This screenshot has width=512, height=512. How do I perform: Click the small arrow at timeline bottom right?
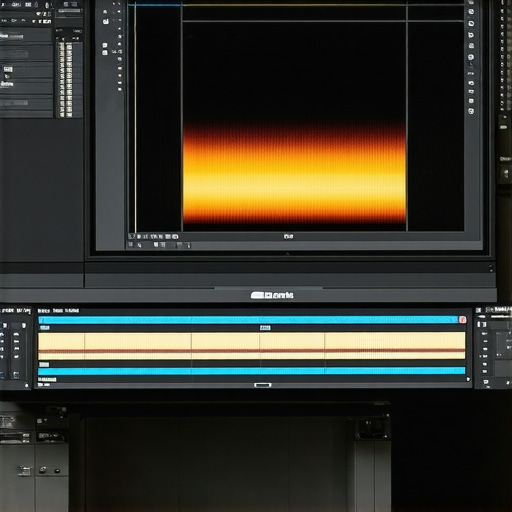point(468,379)
